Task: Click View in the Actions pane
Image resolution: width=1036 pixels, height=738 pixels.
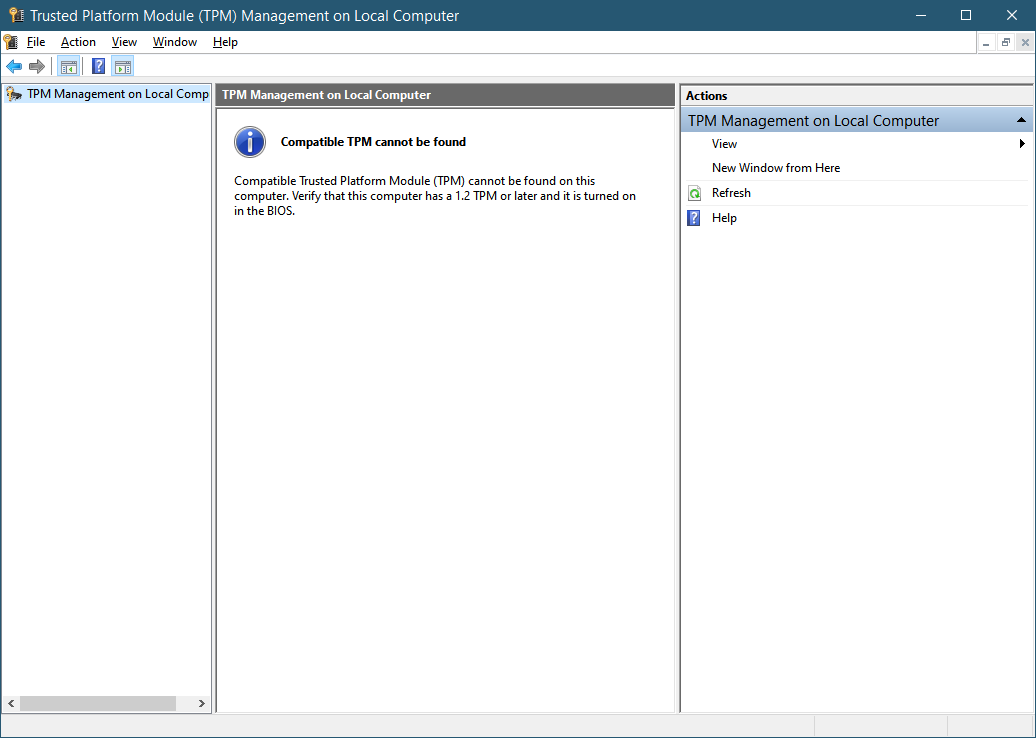Action: 724,143
